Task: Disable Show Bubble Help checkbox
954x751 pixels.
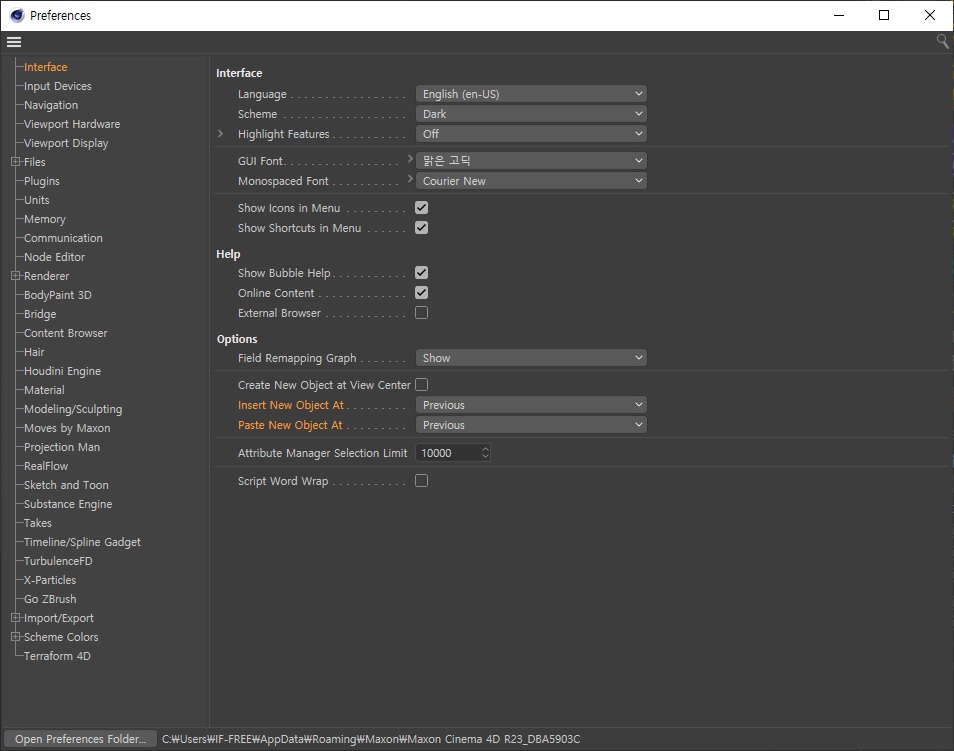Action: (421, 273)
